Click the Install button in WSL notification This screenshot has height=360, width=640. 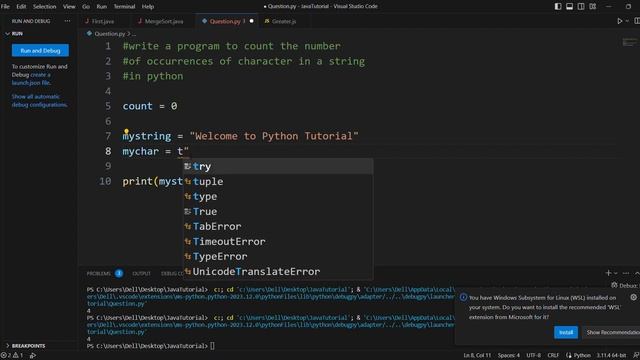[566, 332]
